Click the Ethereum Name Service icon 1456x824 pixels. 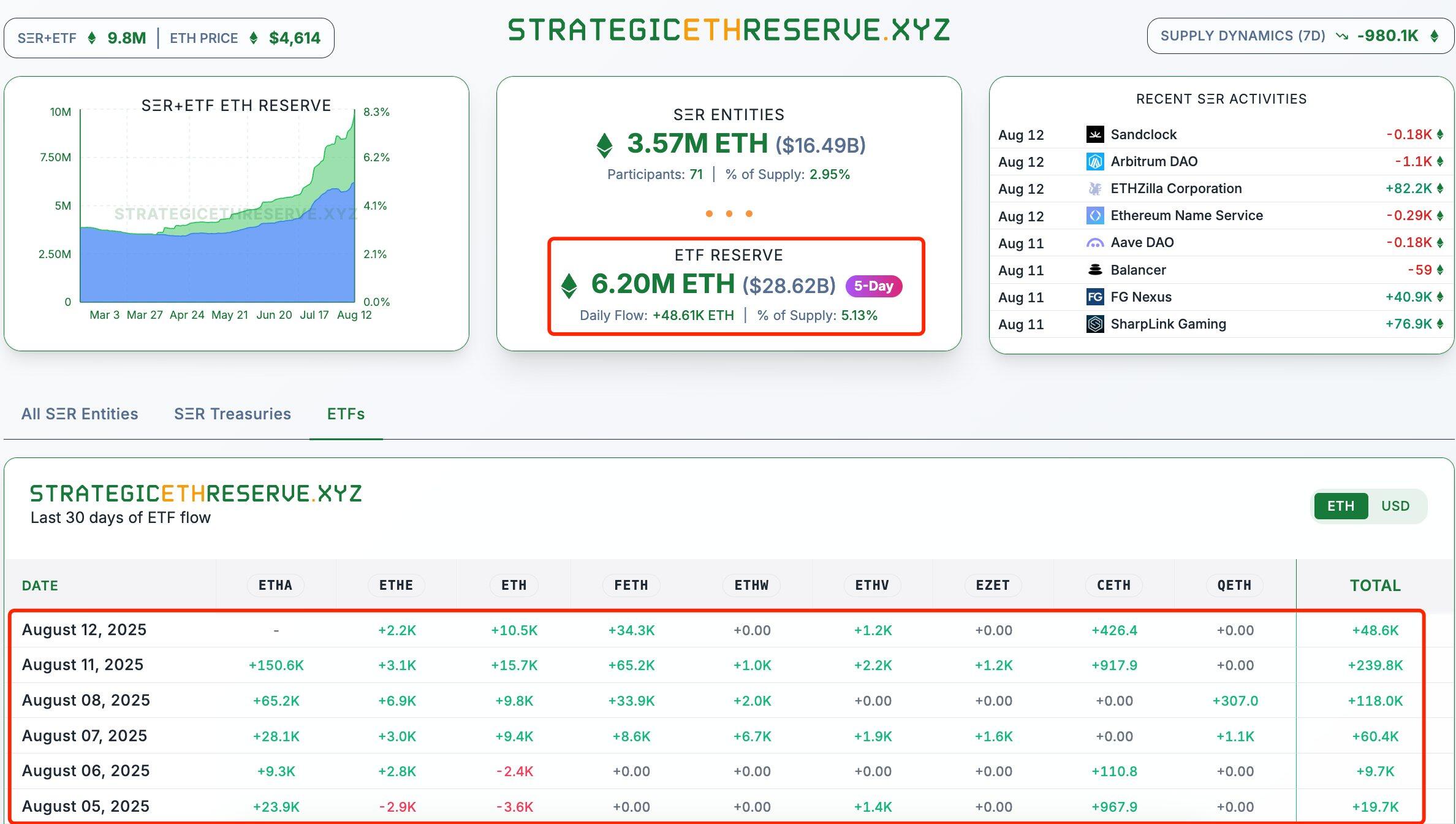pos(1094,216)
